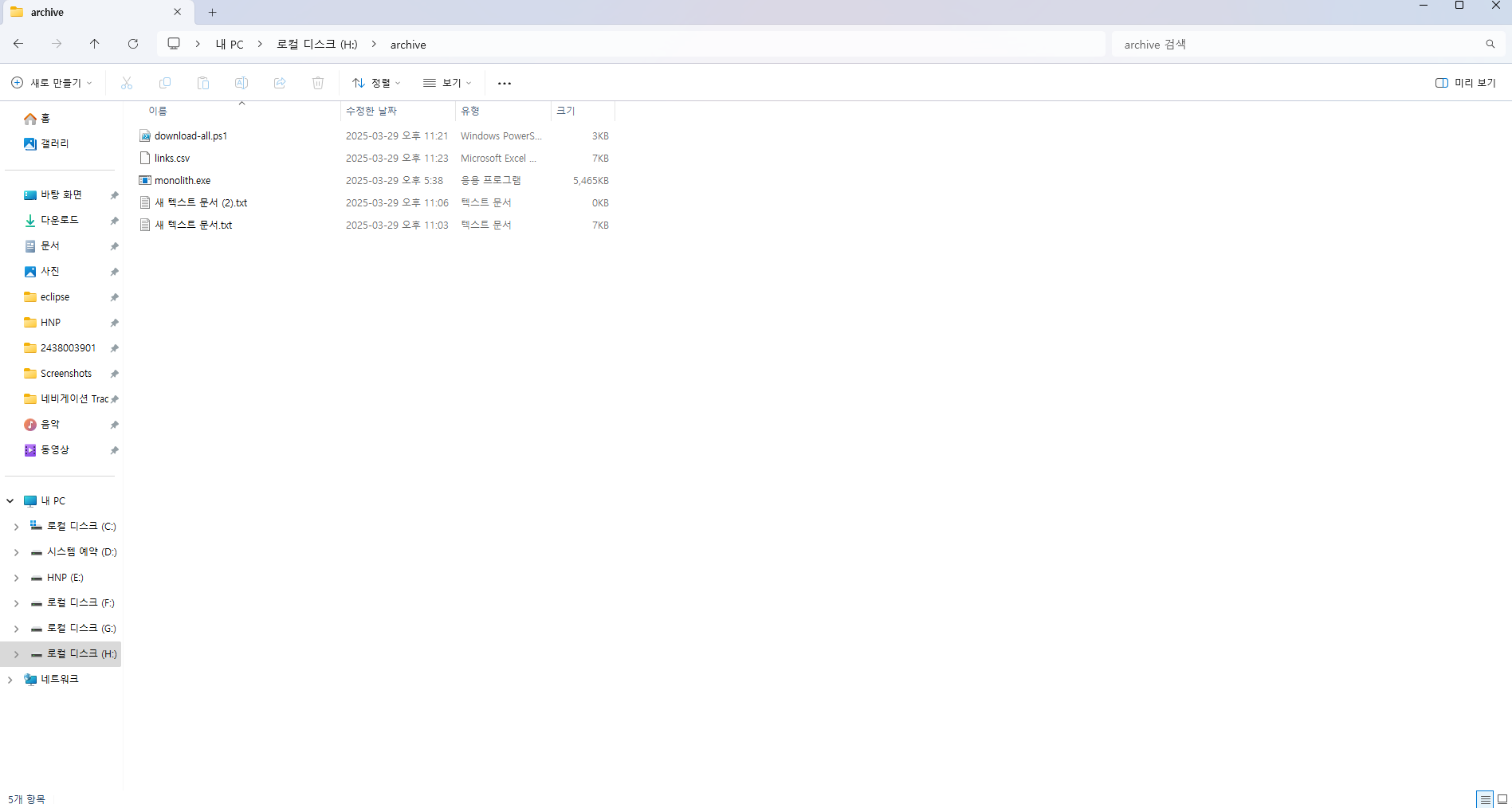Expand 로컬 디스크 (C:) in the tree
Screen dimensions: 1512x808
pos(16,527)
